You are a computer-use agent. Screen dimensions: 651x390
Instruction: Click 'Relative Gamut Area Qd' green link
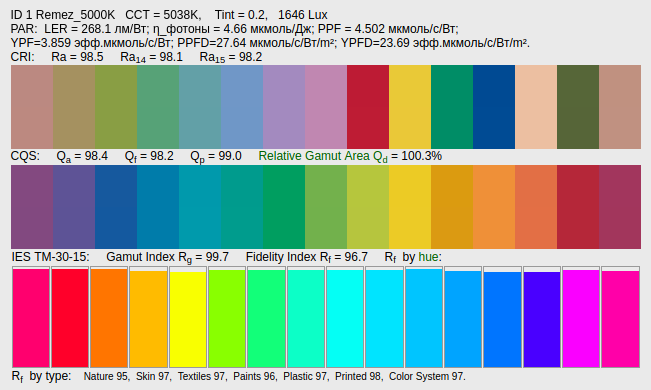tap(323, 156)
